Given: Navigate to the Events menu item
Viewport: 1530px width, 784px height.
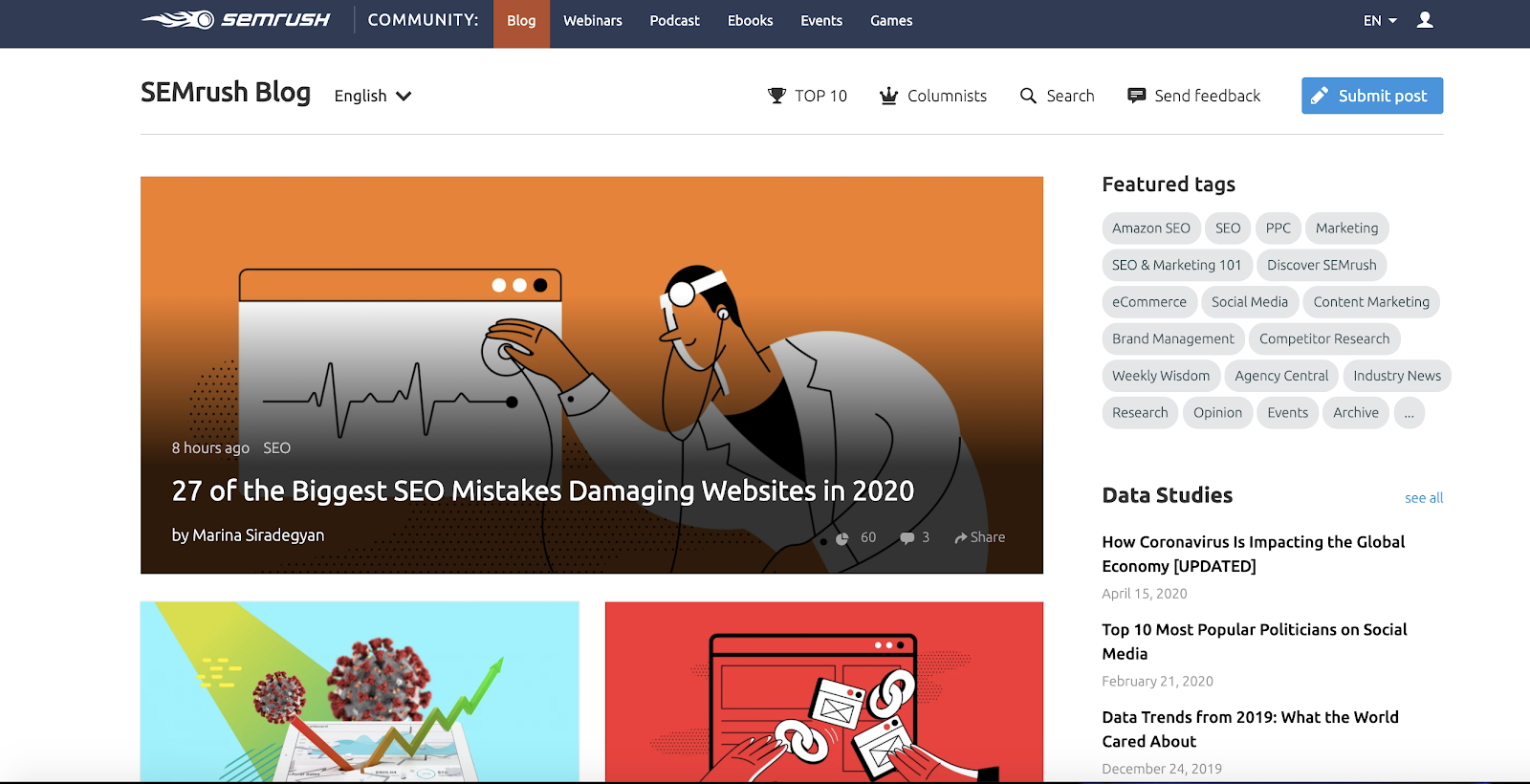Looking at the screenshot, I should (821, 21).
